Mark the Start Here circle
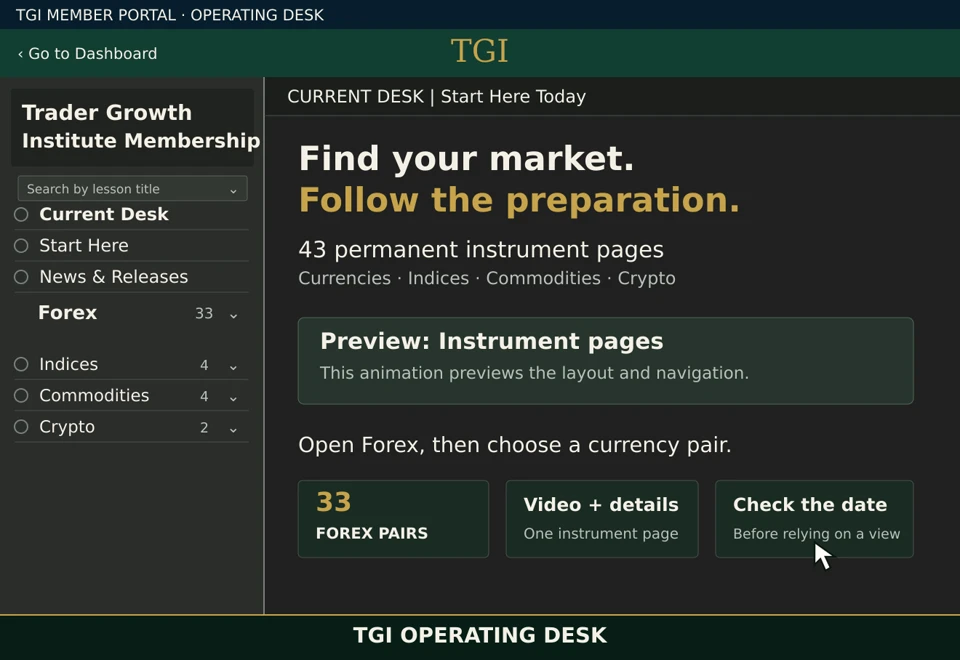The height and width of the screenshot is (660, 960). click(x=21, y=246)
